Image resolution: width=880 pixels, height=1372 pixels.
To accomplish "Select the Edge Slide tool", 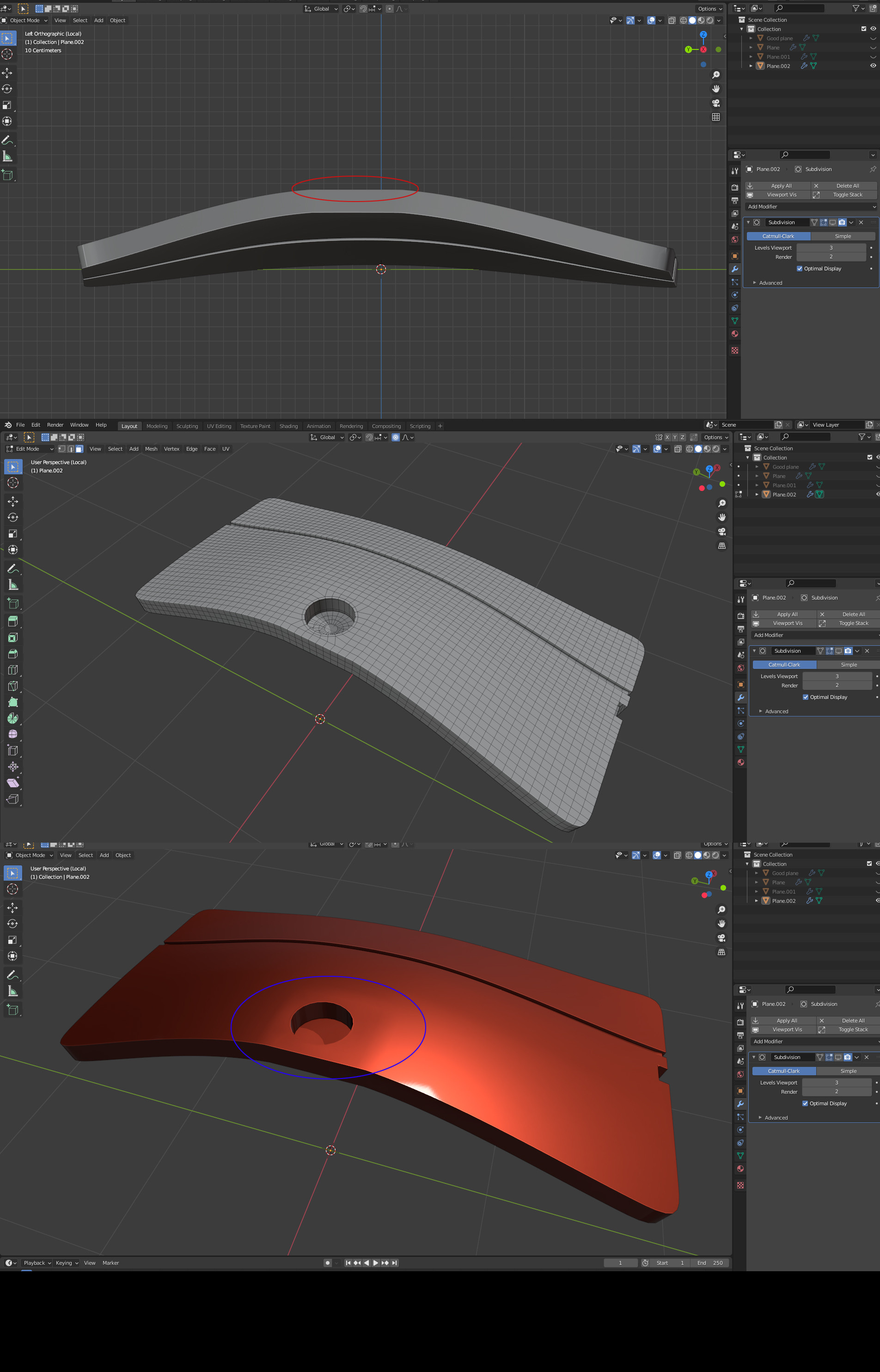I will [12, 750].
